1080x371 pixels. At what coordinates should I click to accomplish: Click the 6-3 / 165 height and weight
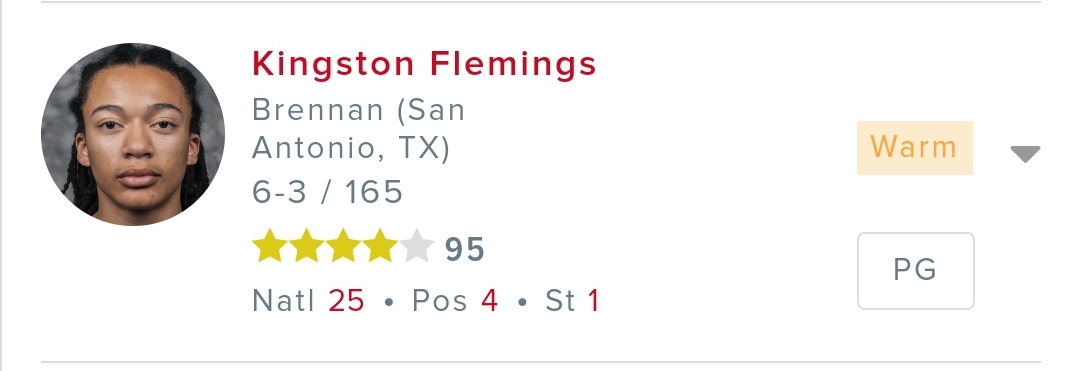[327, 192]
